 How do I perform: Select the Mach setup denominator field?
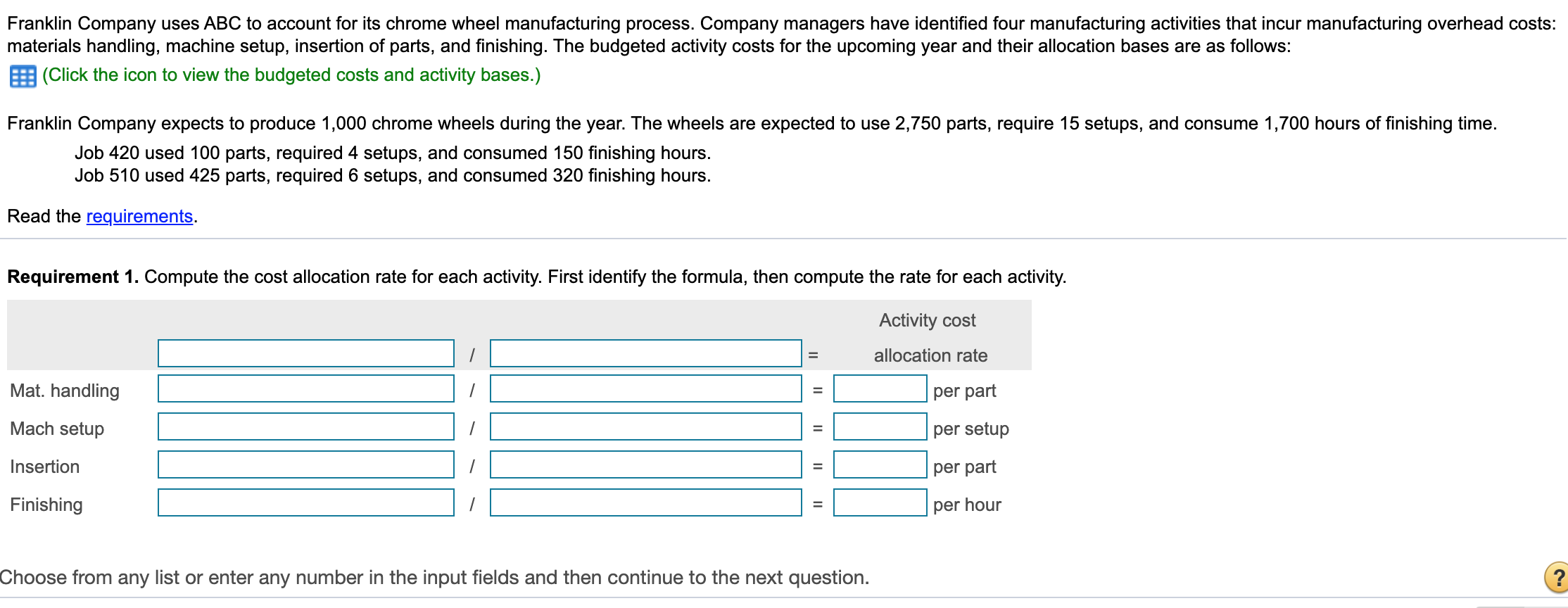(645, 427)
